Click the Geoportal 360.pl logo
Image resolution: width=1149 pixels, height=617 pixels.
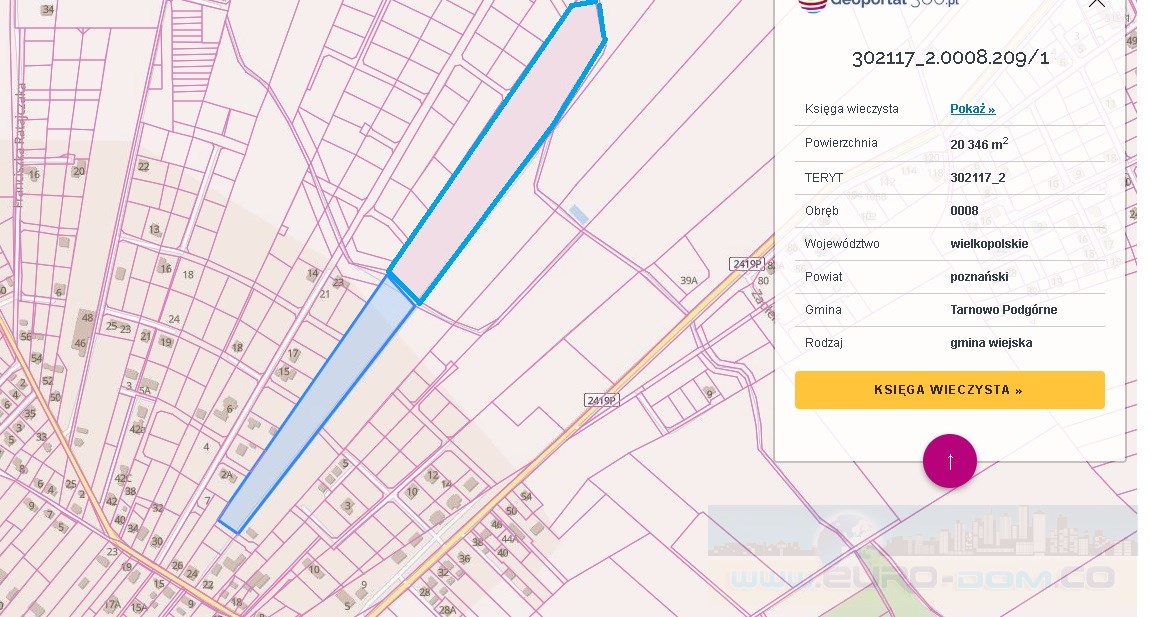(x=878, y=4)
